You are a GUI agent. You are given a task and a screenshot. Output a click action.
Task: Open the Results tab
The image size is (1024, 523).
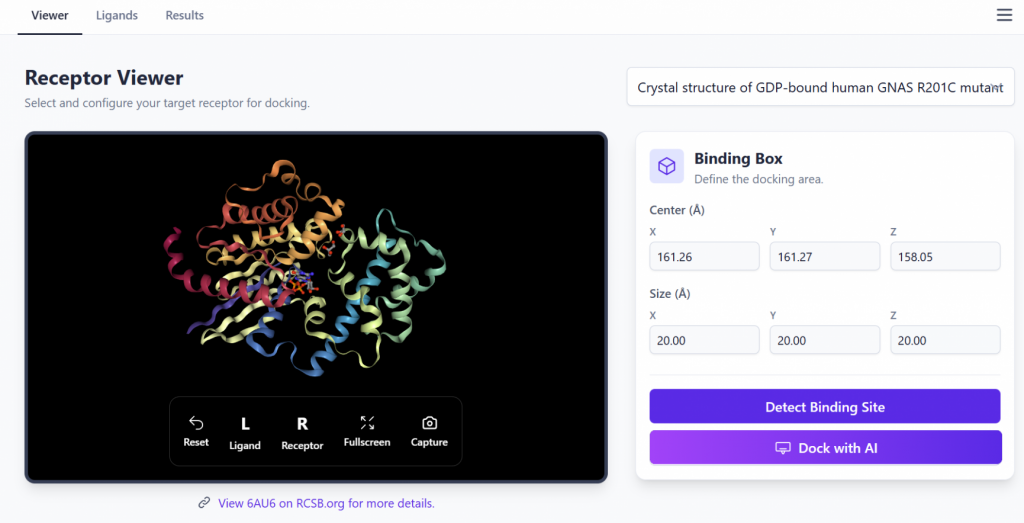[x=185, y=16]
